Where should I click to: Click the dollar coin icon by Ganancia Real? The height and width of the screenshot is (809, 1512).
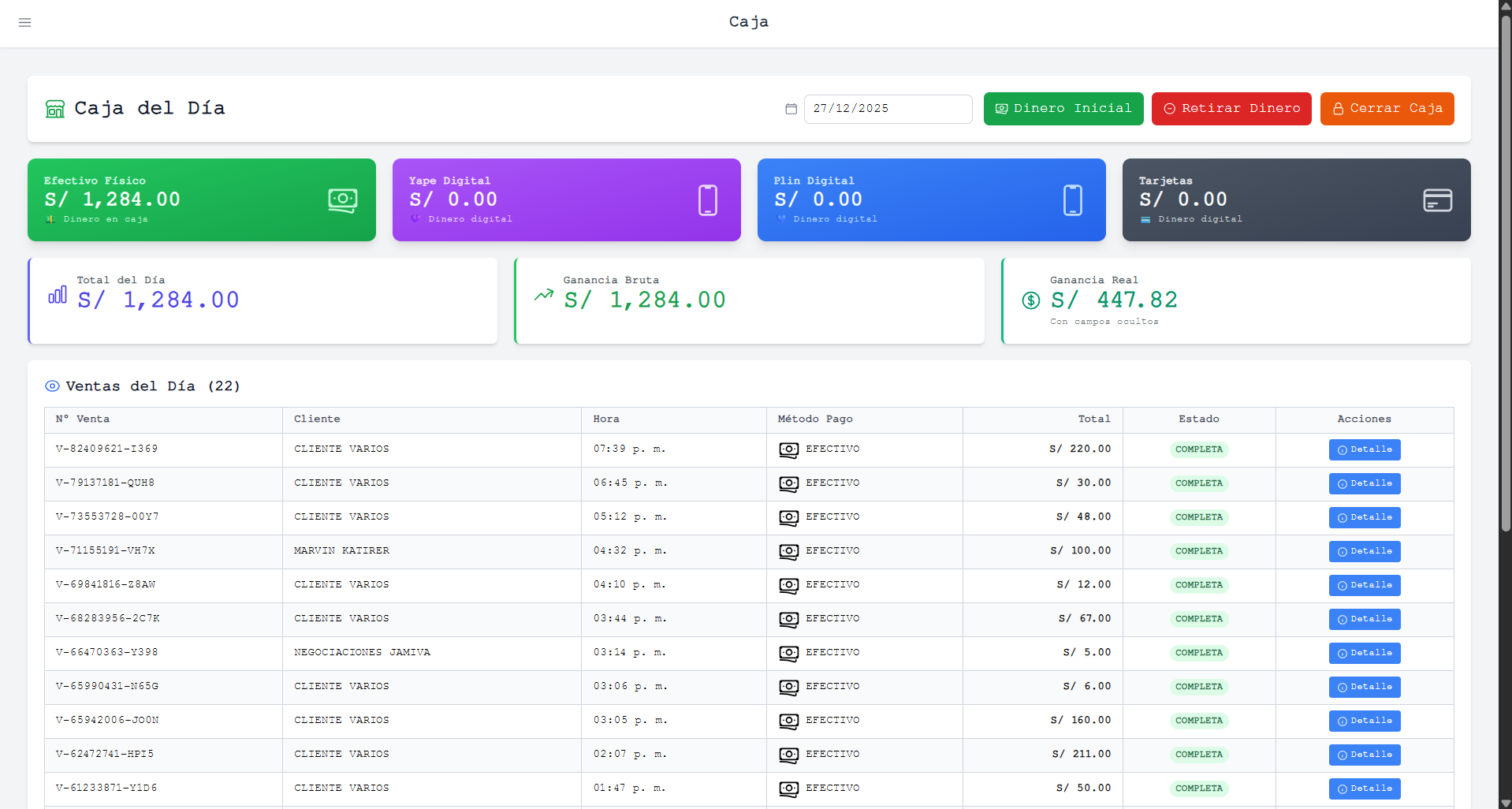click(x=1031, y=300)
